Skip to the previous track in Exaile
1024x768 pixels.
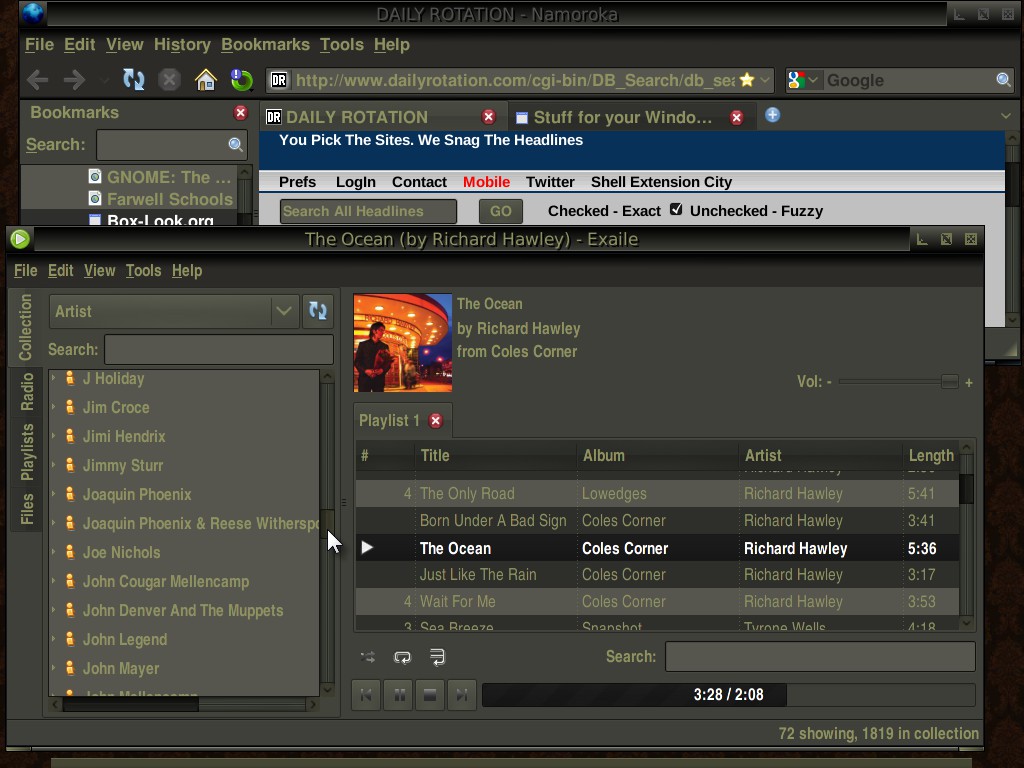pos(366,695)
